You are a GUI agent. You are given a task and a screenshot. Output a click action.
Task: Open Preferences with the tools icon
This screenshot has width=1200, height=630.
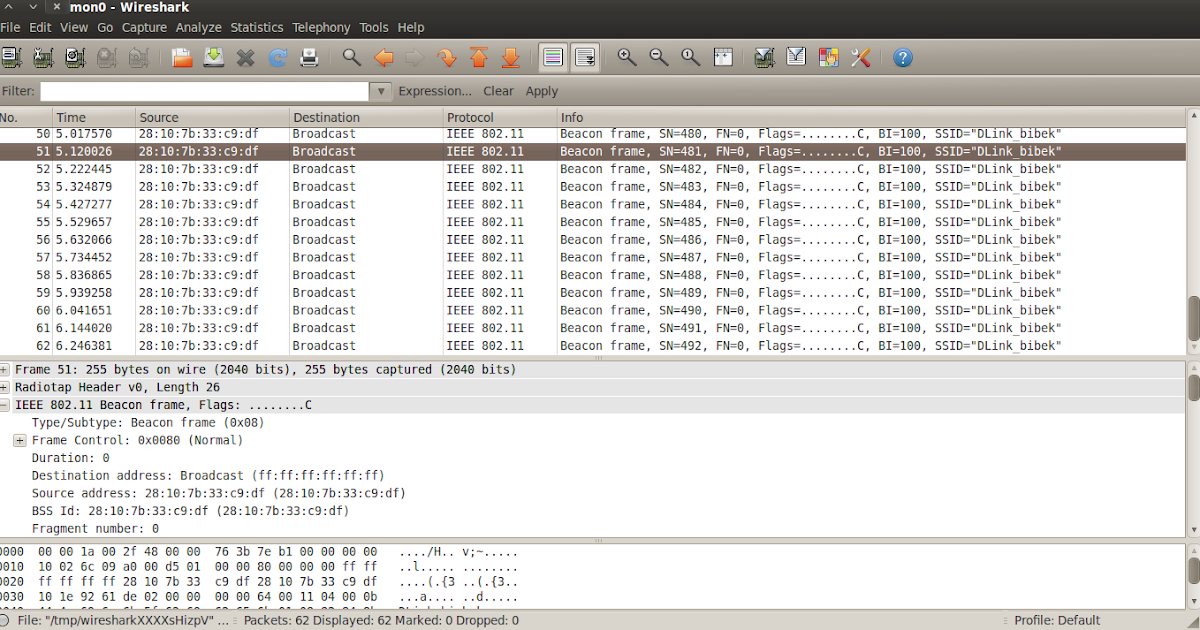[x=861, y=58]
